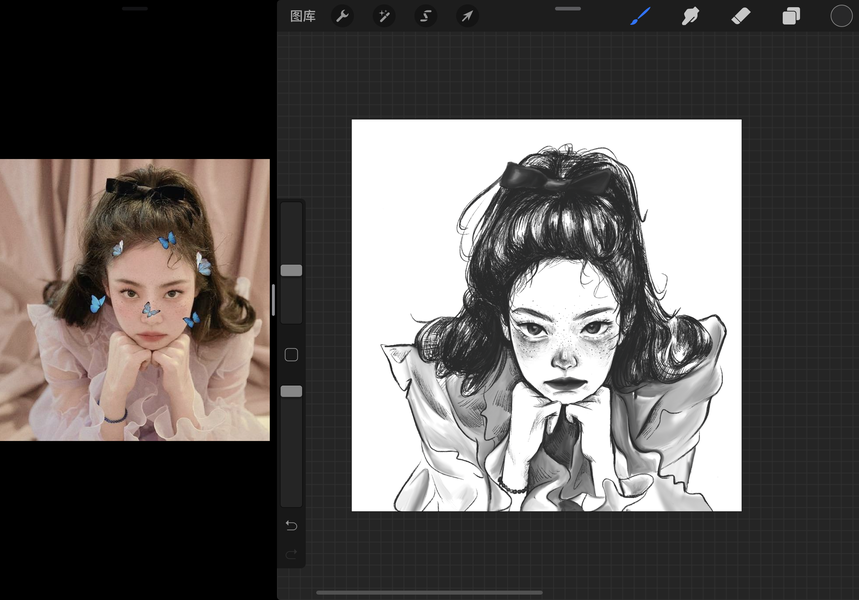Redo the last undone action
Image resolution: width=859 pixels, height=600 pixels.
(291, 555)
